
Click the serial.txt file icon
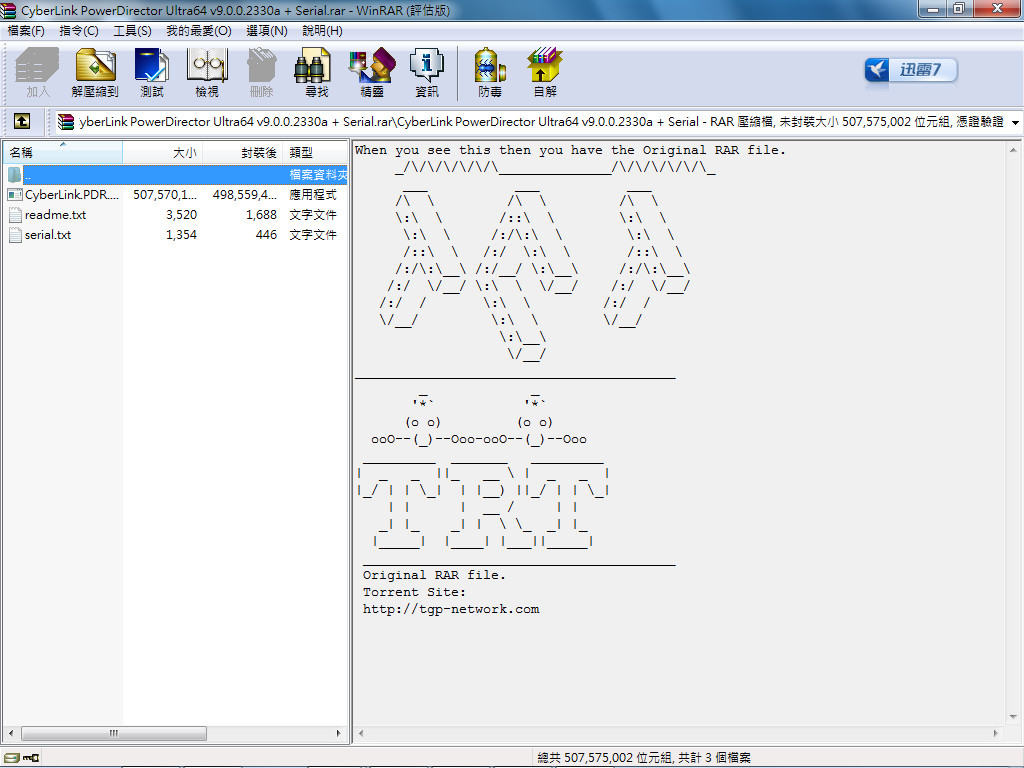pos(15,235)
